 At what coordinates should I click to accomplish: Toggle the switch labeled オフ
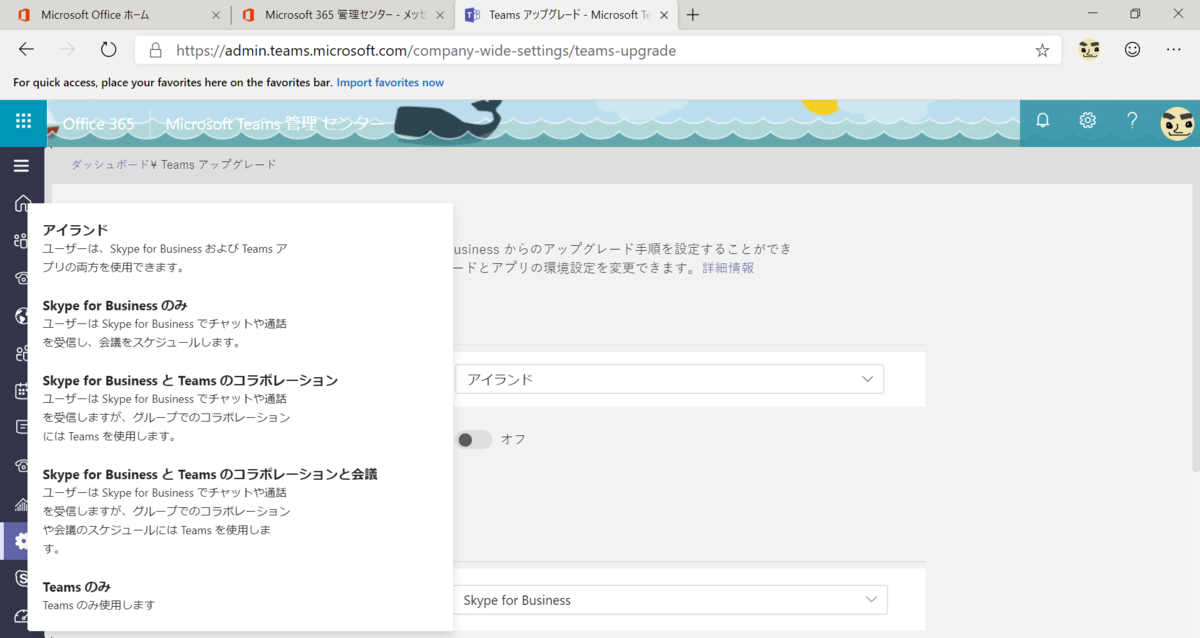tap(474, 439)
